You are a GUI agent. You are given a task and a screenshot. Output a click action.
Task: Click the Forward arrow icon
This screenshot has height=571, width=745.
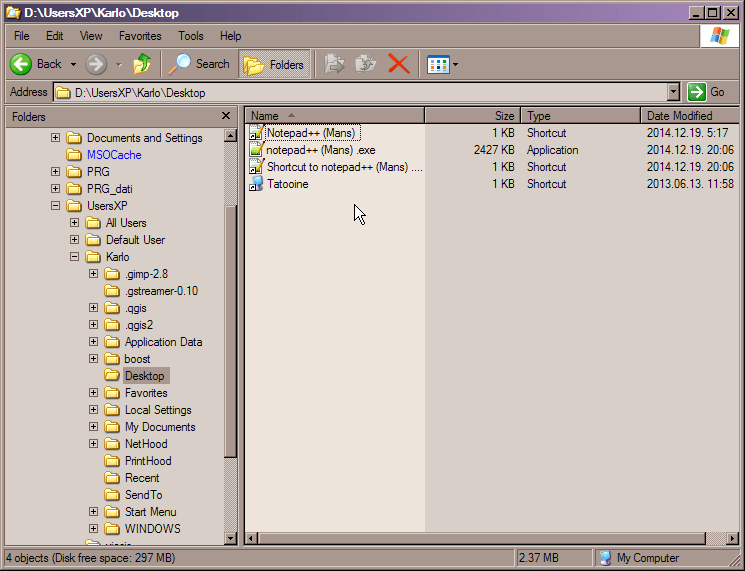click(x=96, y=64)
